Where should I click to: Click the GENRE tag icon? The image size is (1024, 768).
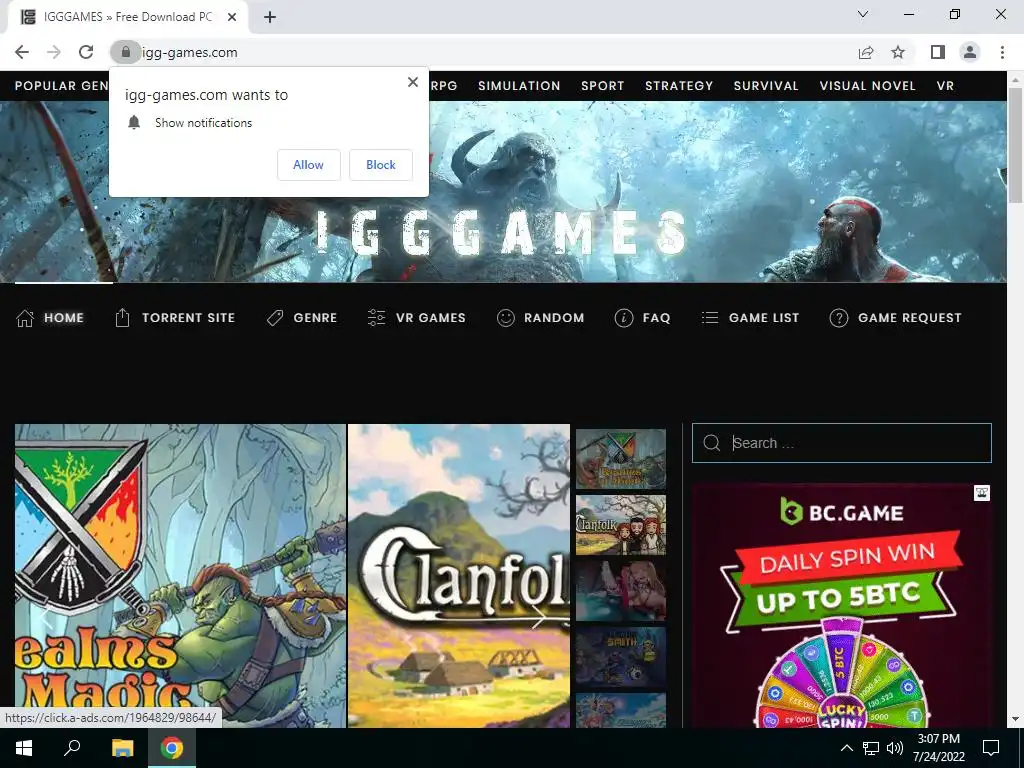(275, 318)
